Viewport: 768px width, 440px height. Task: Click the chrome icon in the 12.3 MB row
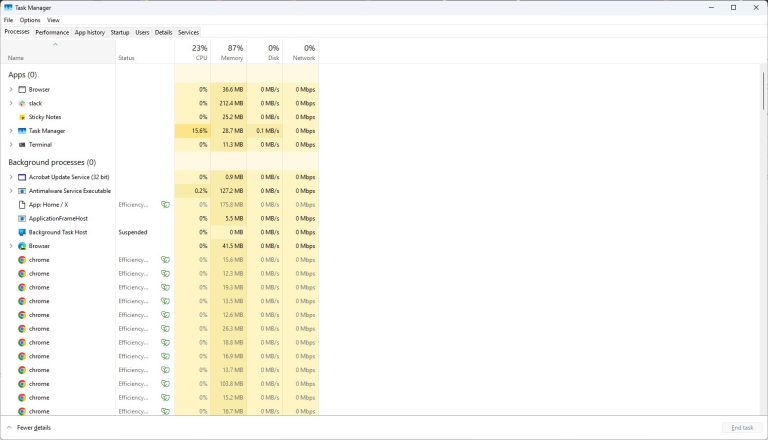pos(22,273)
